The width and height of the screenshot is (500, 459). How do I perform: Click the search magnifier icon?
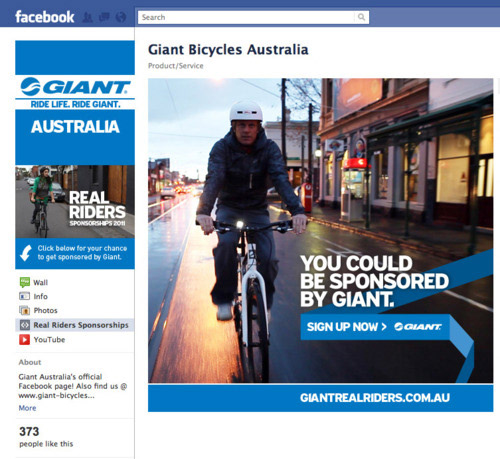click(361, 17)
